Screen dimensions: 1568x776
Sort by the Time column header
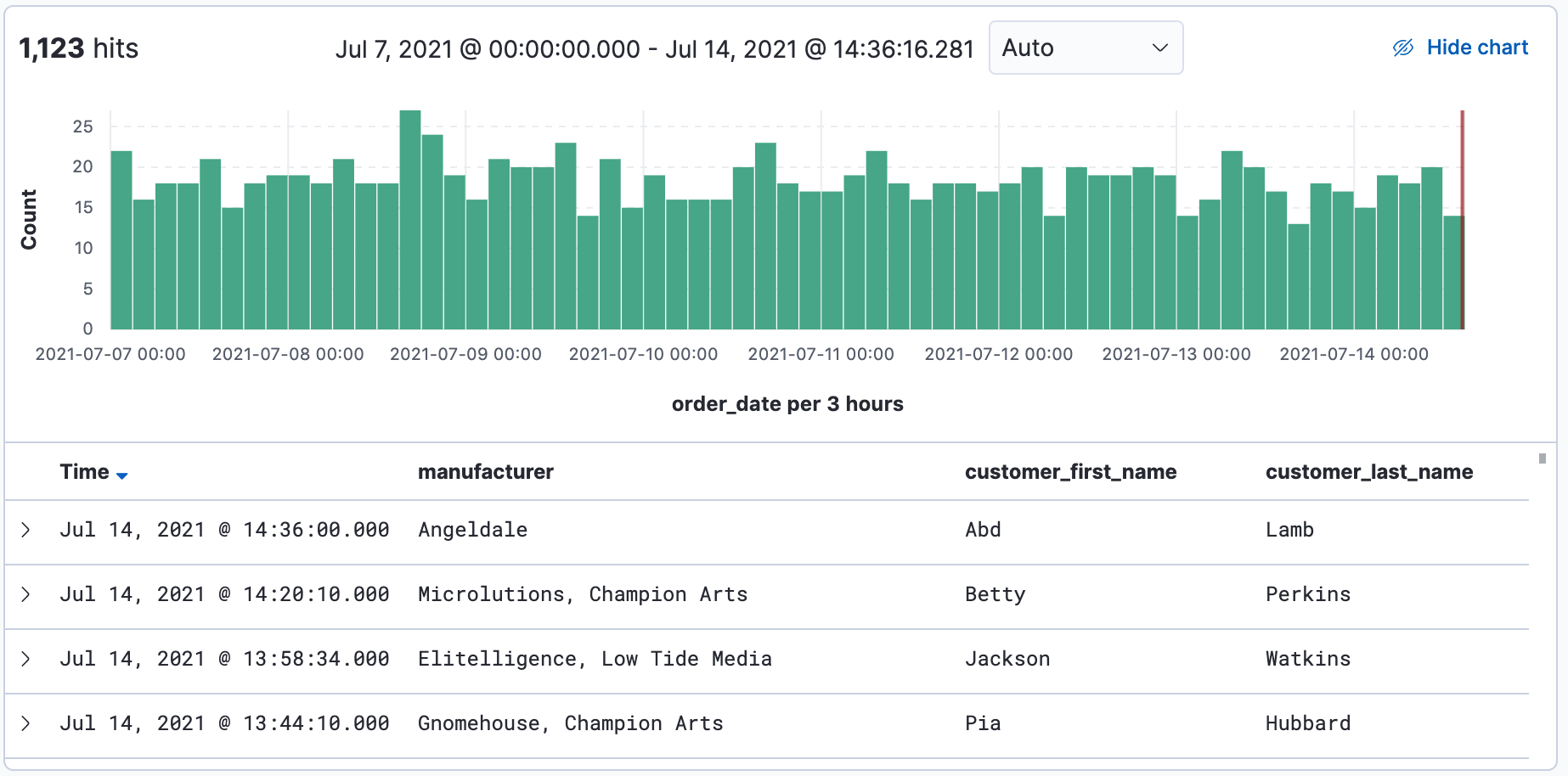84,472
